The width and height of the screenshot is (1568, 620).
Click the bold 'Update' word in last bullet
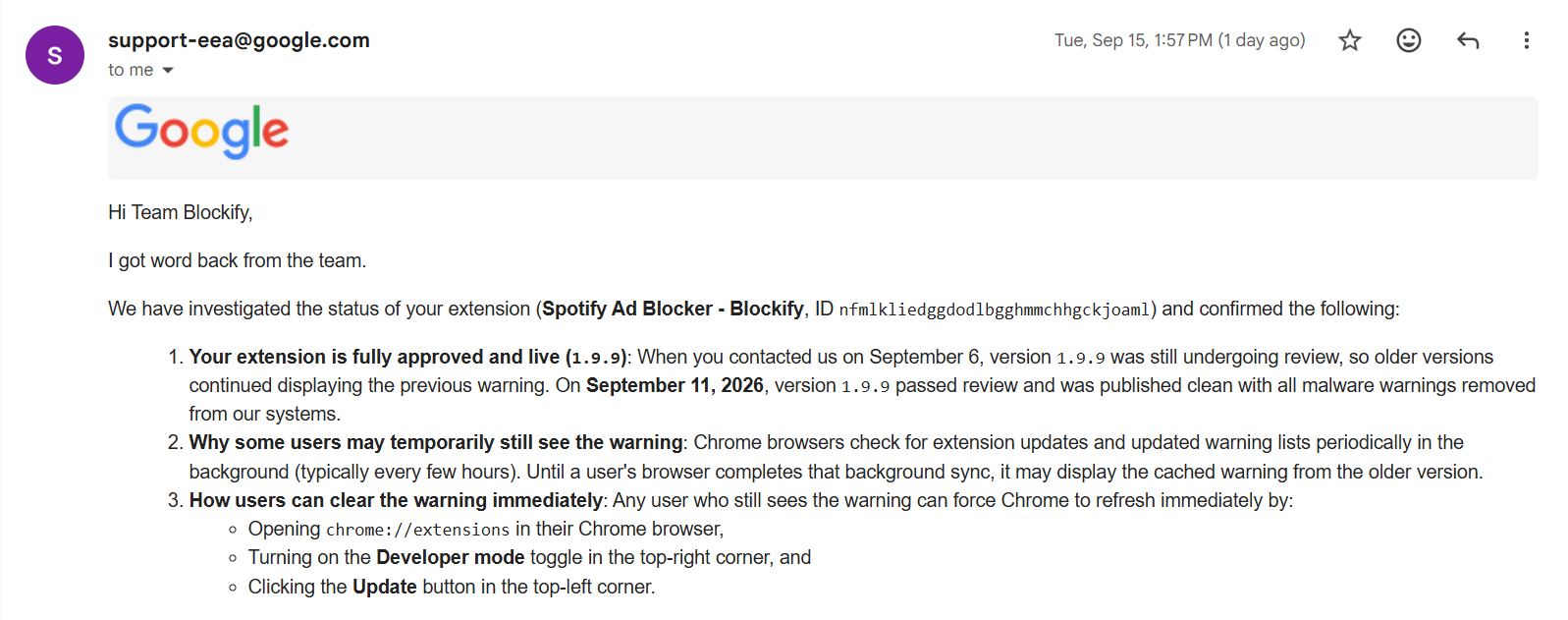coord(385,588)
